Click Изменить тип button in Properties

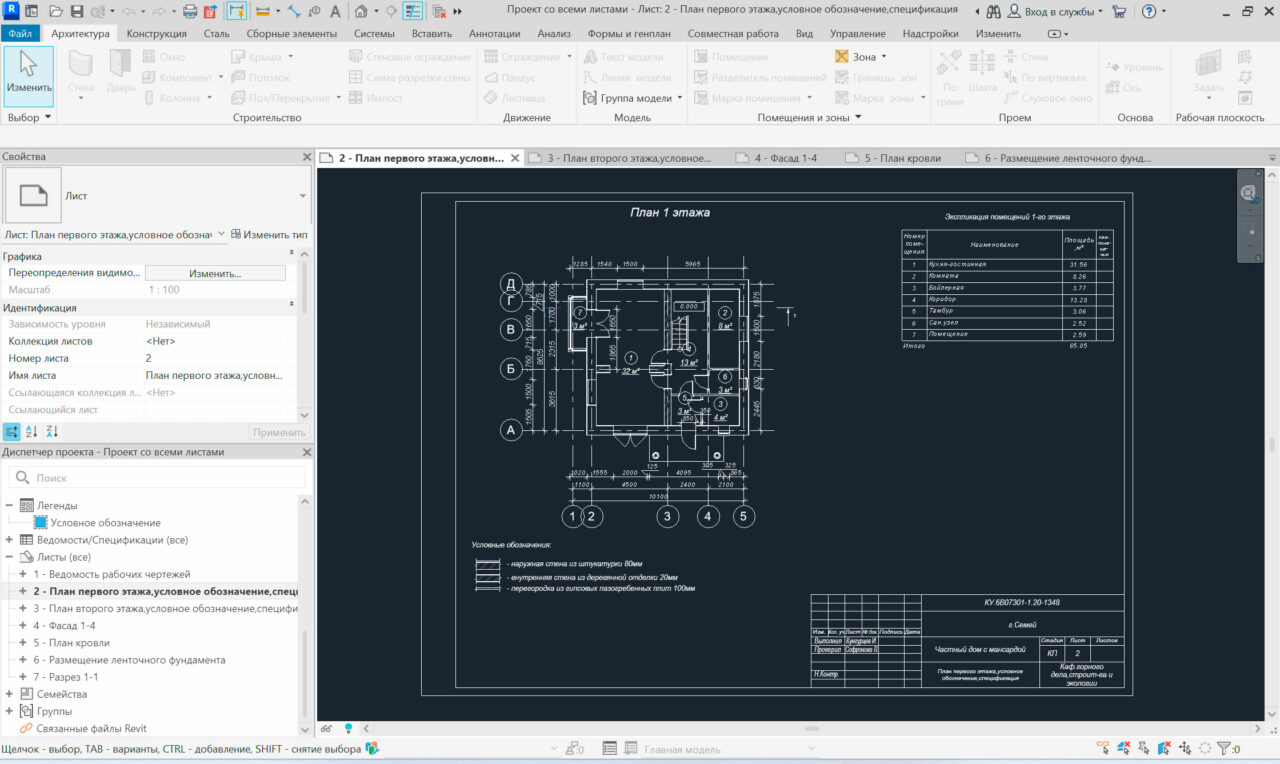(269, 234)
